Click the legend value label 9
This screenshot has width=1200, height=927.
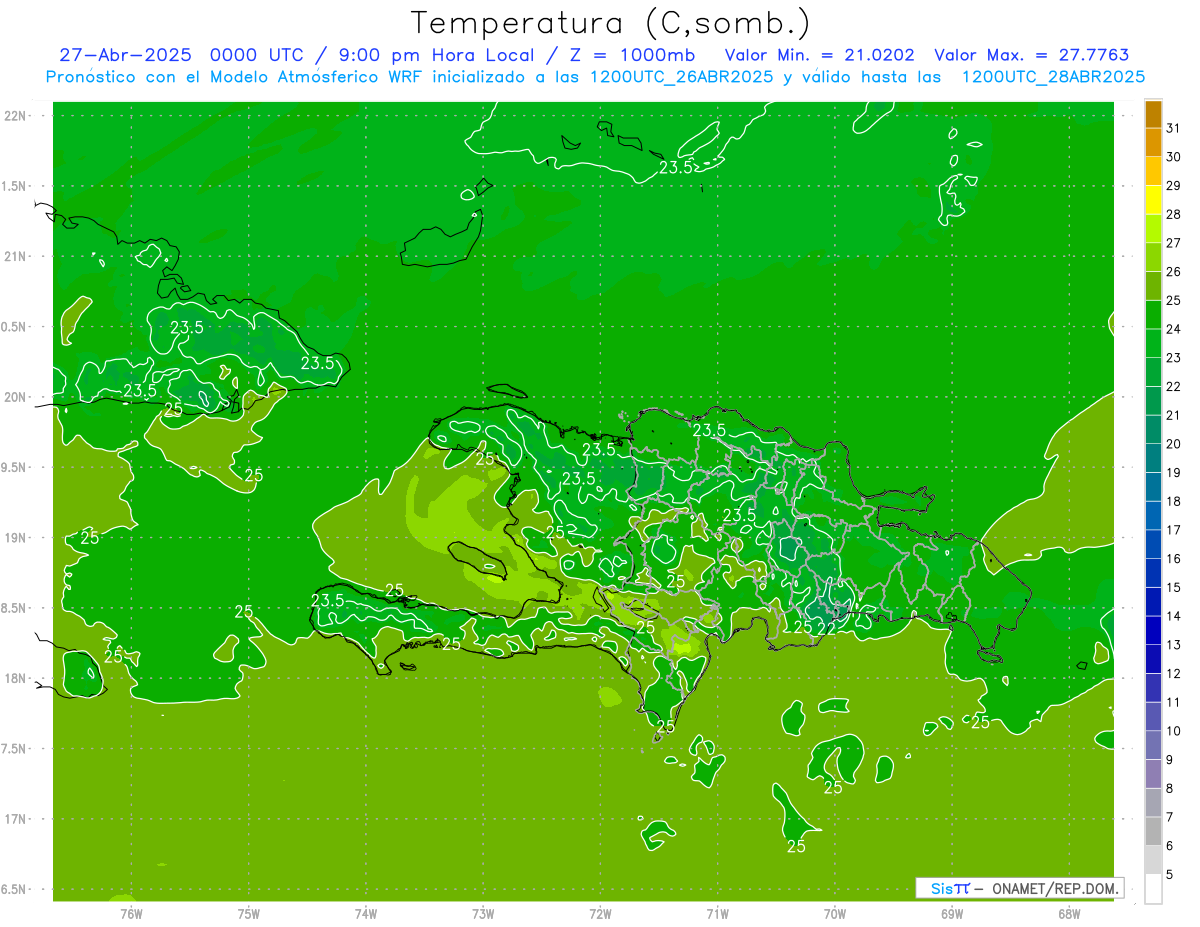pos(1170,759)
